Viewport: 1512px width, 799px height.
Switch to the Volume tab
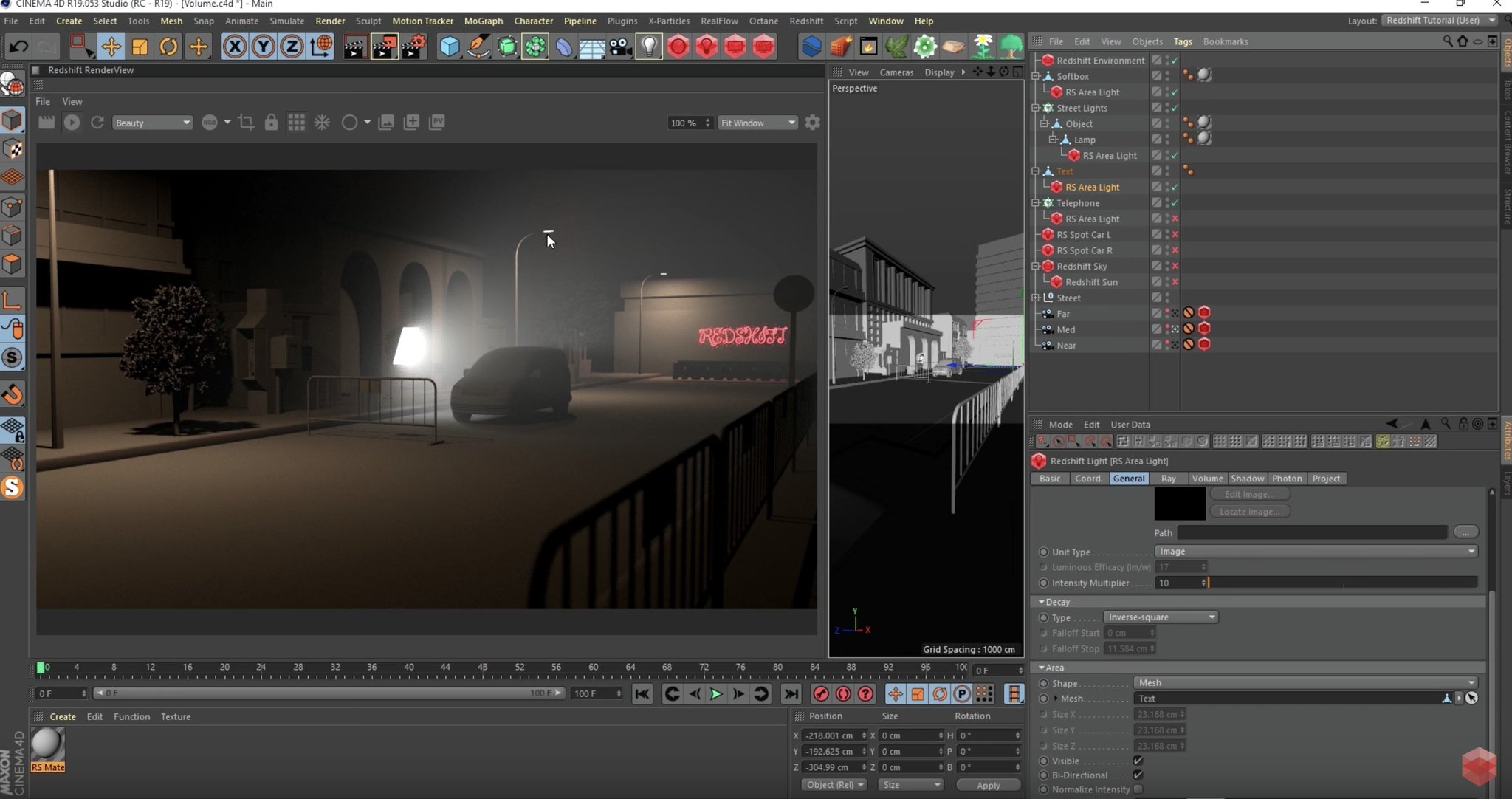[1207, 479]
